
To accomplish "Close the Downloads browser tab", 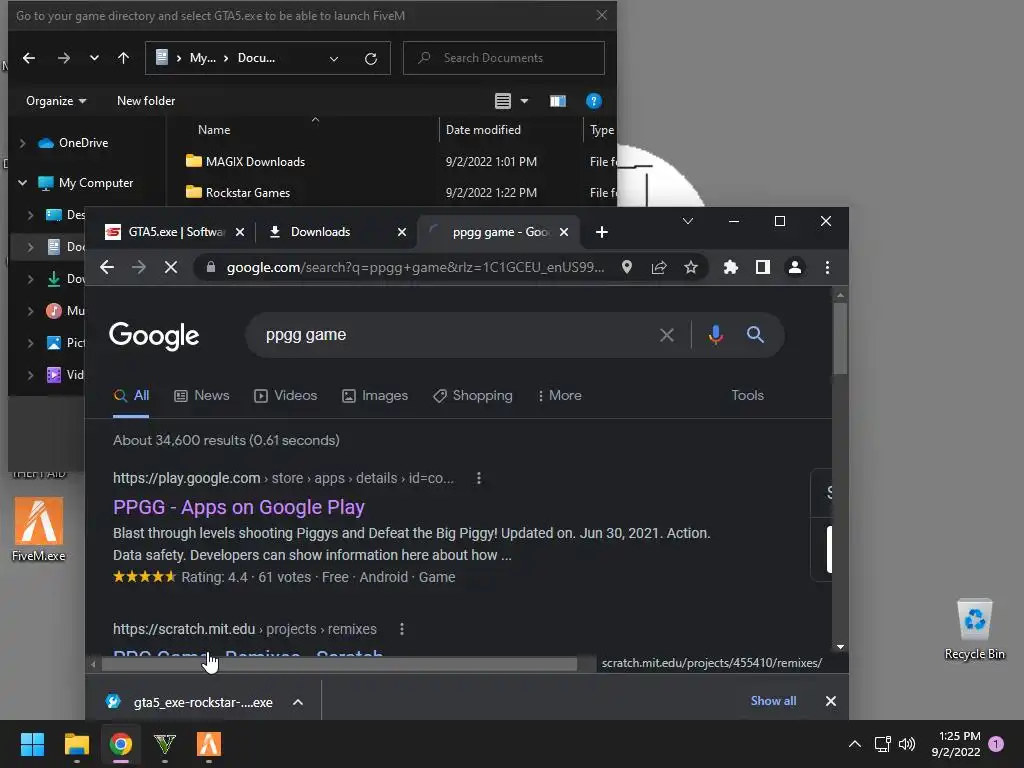I will [402, 232].
